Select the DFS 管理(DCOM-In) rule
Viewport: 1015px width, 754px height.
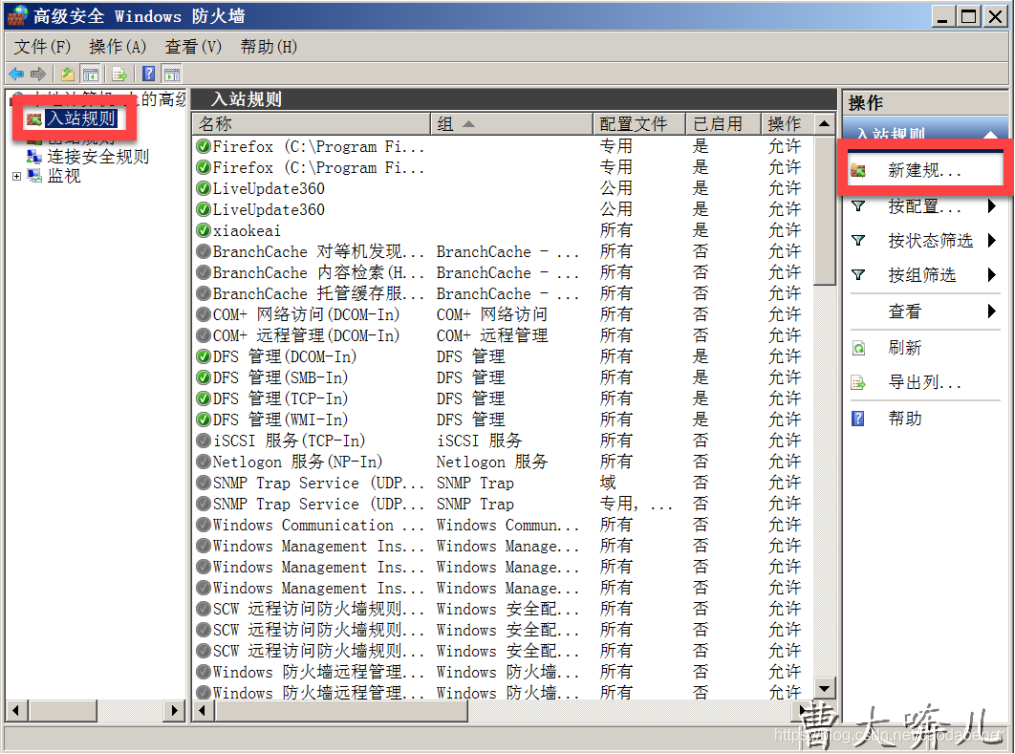(502, 357)
